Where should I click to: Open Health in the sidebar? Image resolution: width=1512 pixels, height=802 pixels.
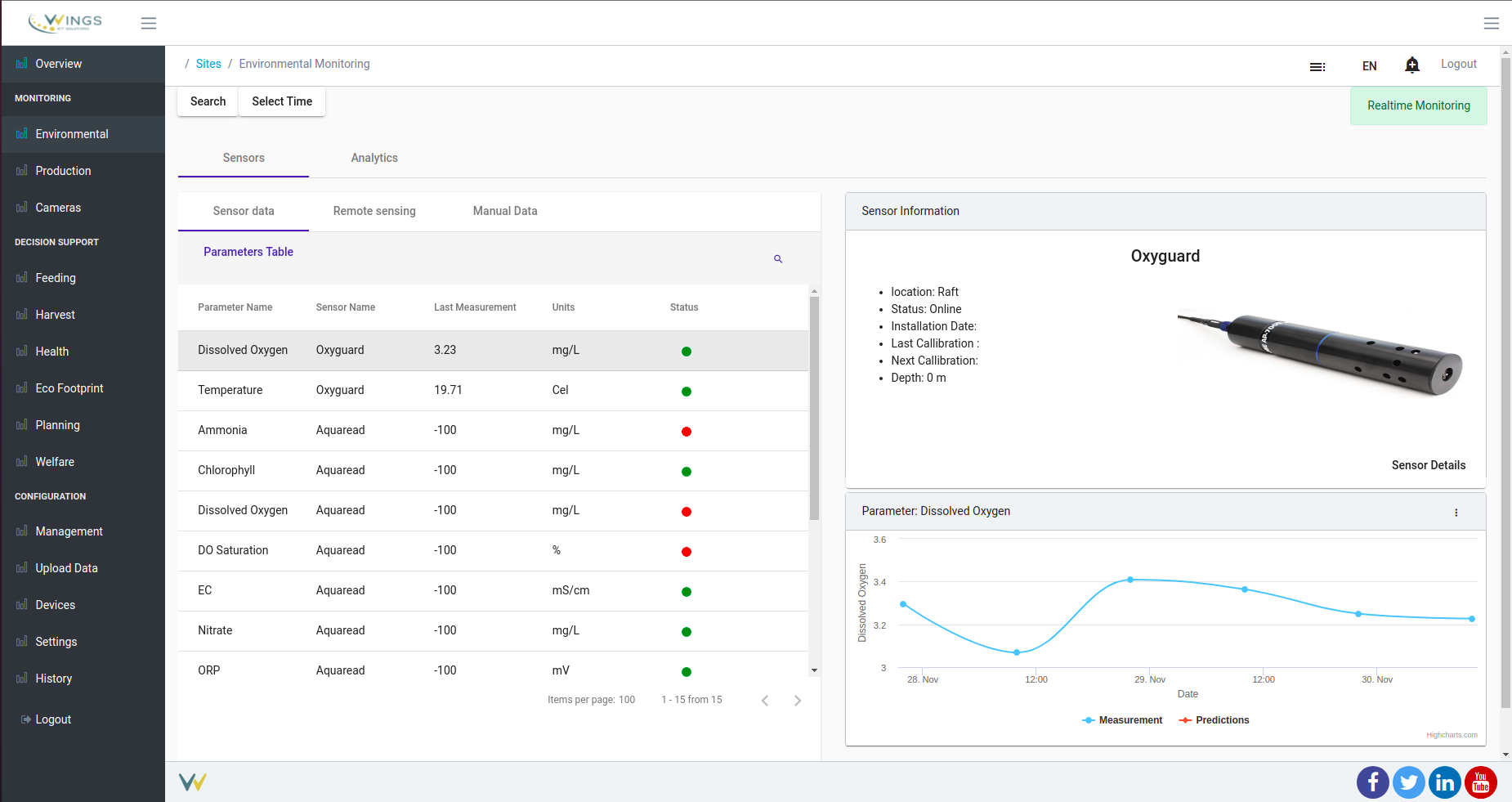[83, 352]
